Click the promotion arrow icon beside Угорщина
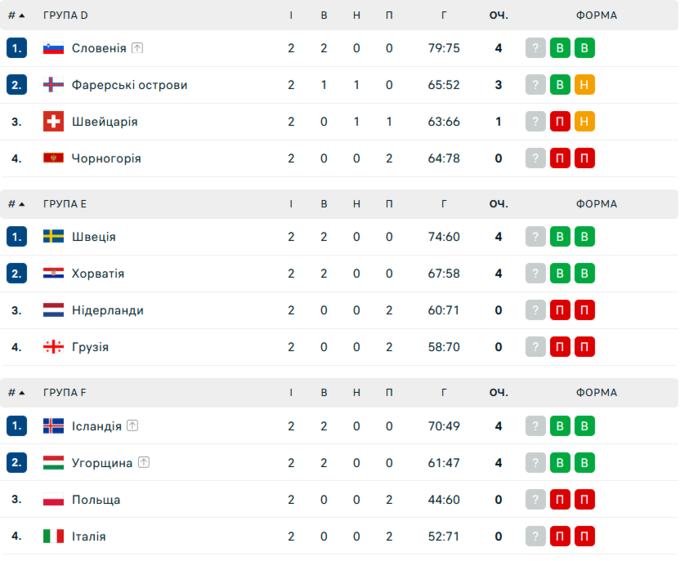The width and height of the screenshot is (680, 561). pyautogui.click(x=144, y=463)
